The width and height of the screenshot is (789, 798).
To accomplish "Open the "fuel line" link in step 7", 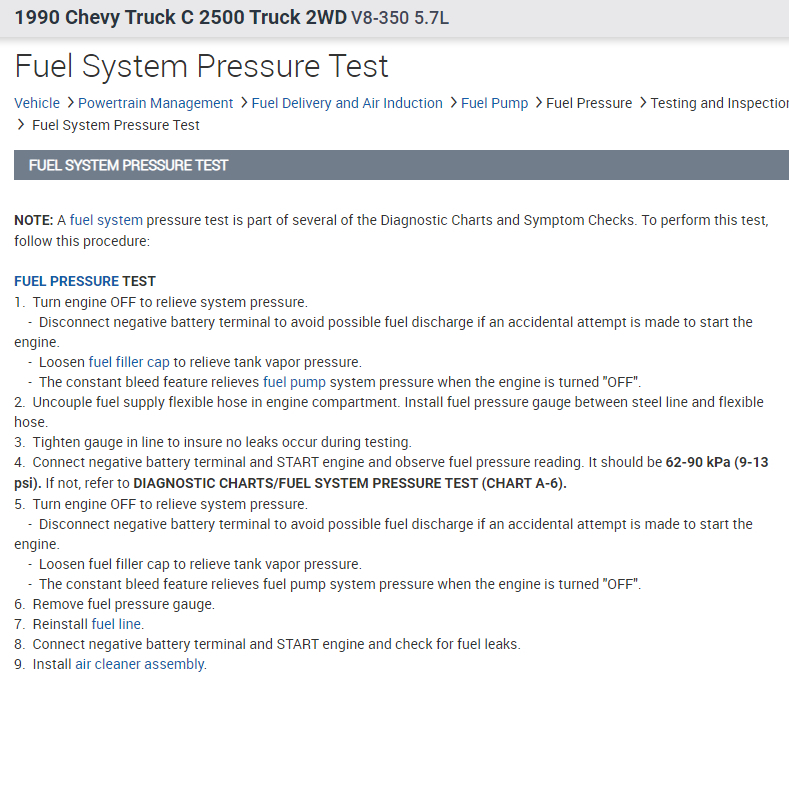I will (116, 624).
